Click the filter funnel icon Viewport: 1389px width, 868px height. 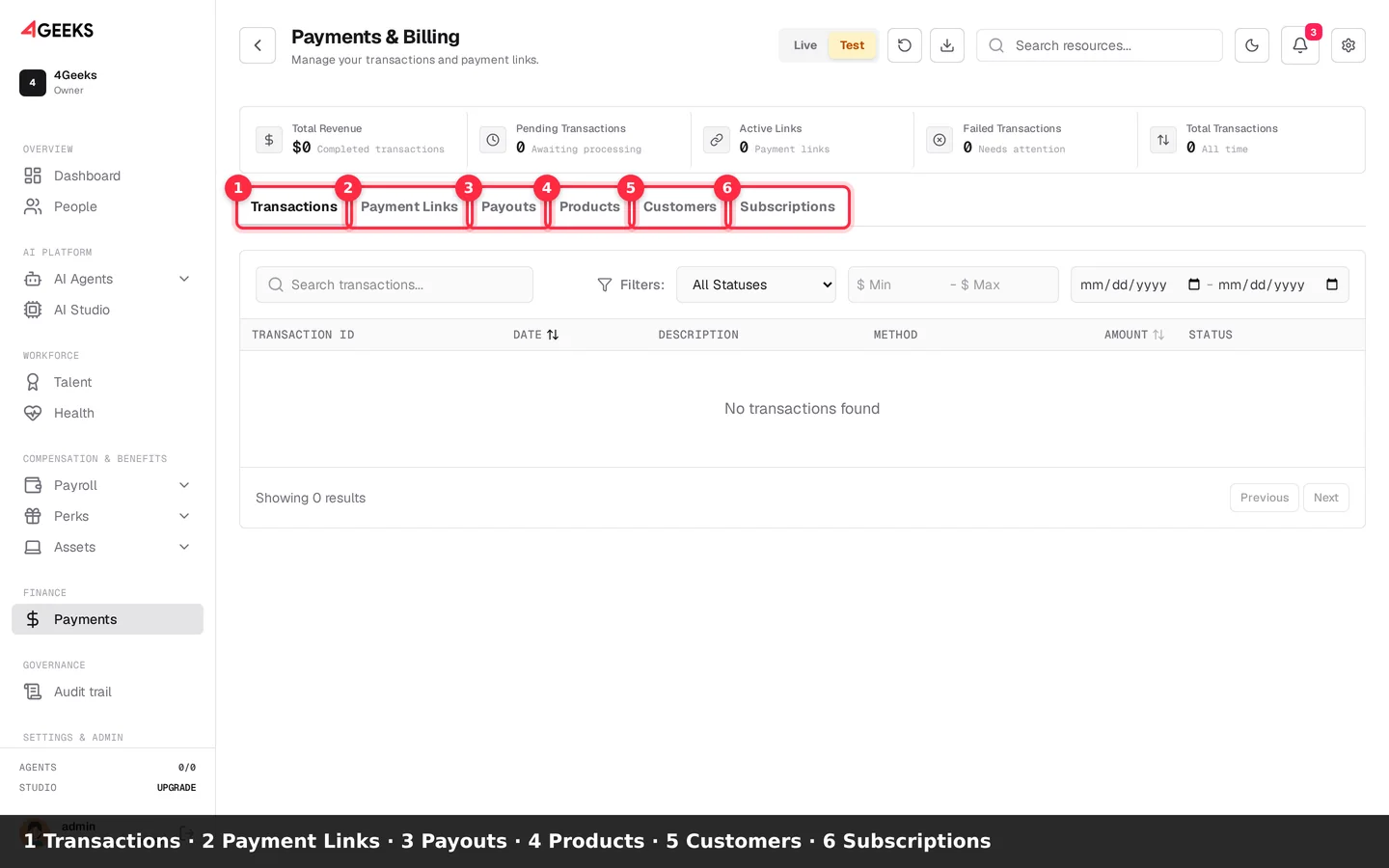(605, 285)
